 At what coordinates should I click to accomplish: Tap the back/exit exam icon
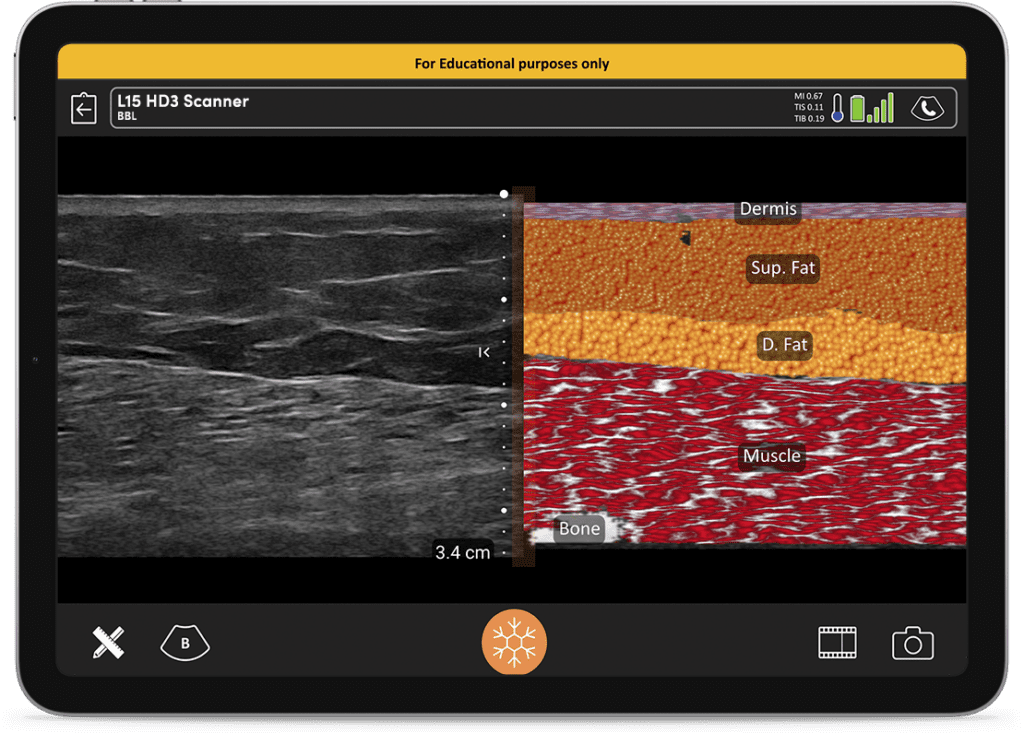click(84, 108)
